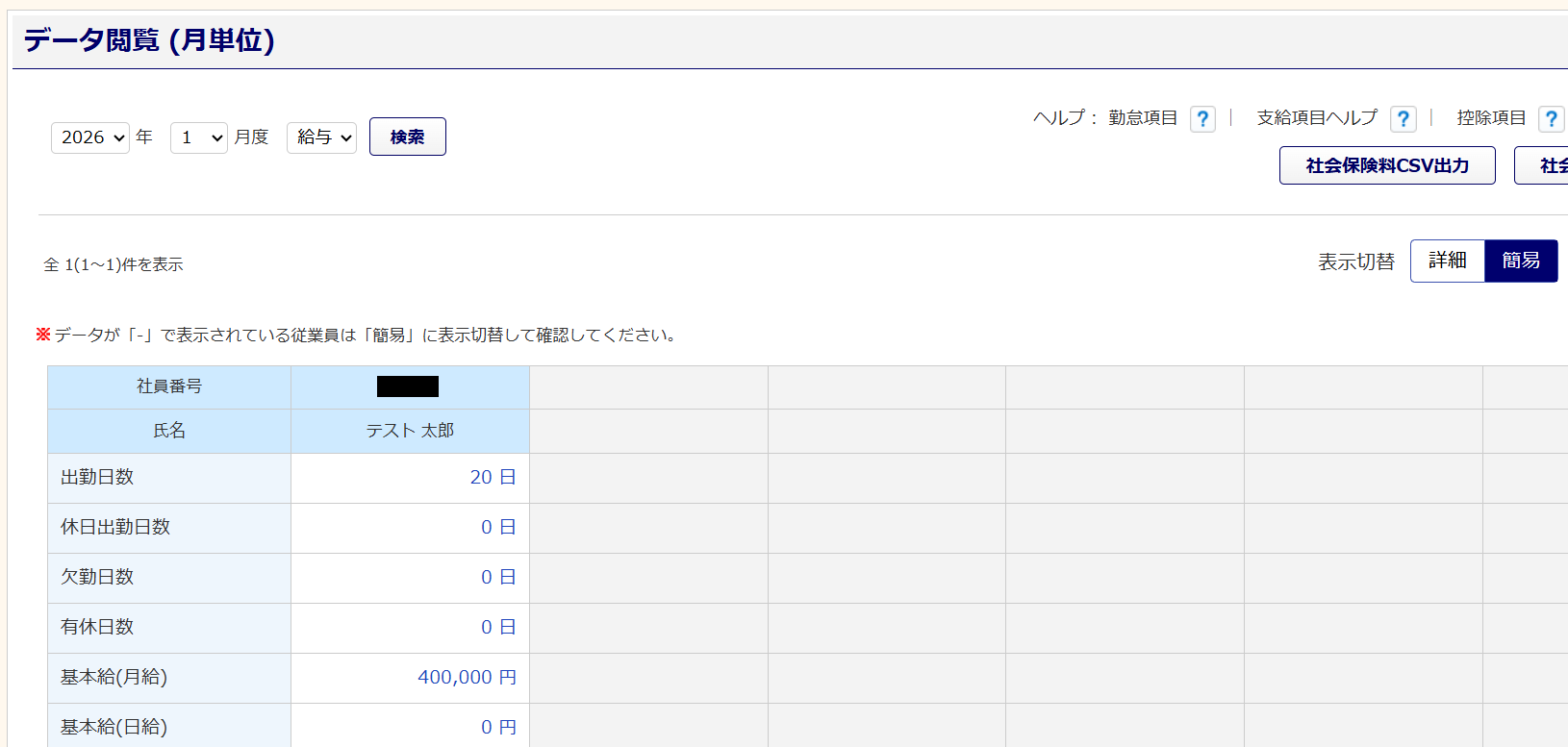This screenshot has width=1568, height=747.
Task: Switch display to 詳細 view
Action: point(1447,261)
